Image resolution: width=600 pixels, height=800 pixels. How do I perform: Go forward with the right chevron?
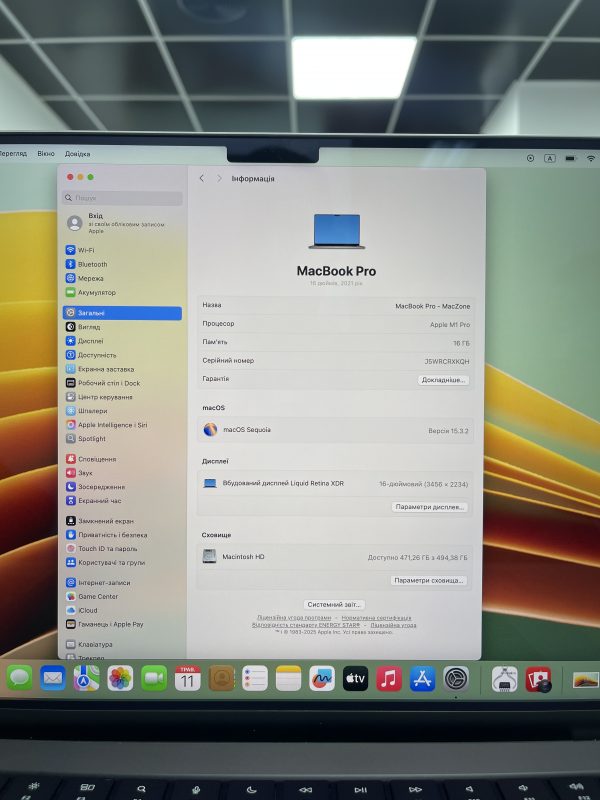219,178
